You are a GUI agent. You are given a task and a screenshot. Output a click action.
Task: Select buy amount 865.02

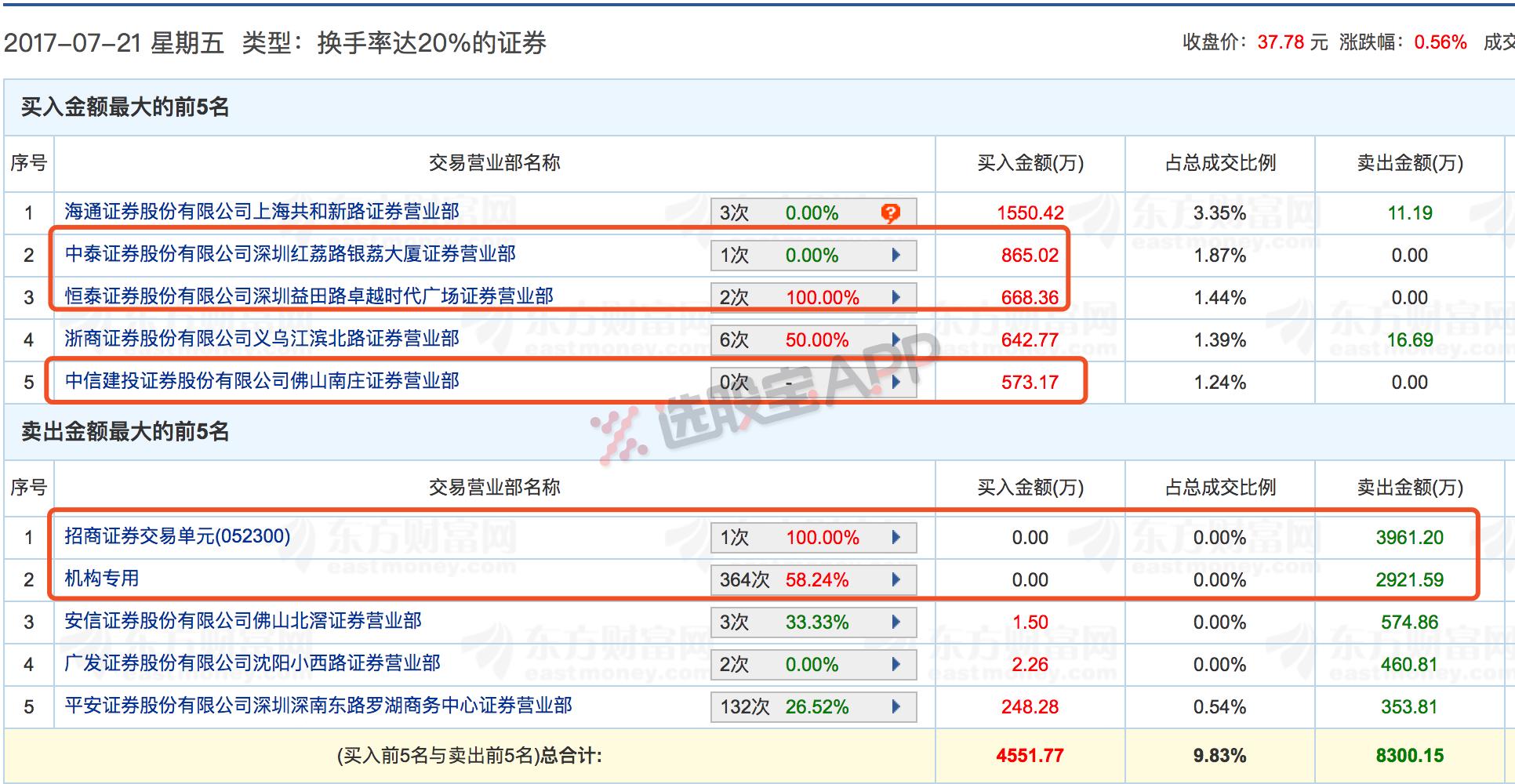[1030, 255]
